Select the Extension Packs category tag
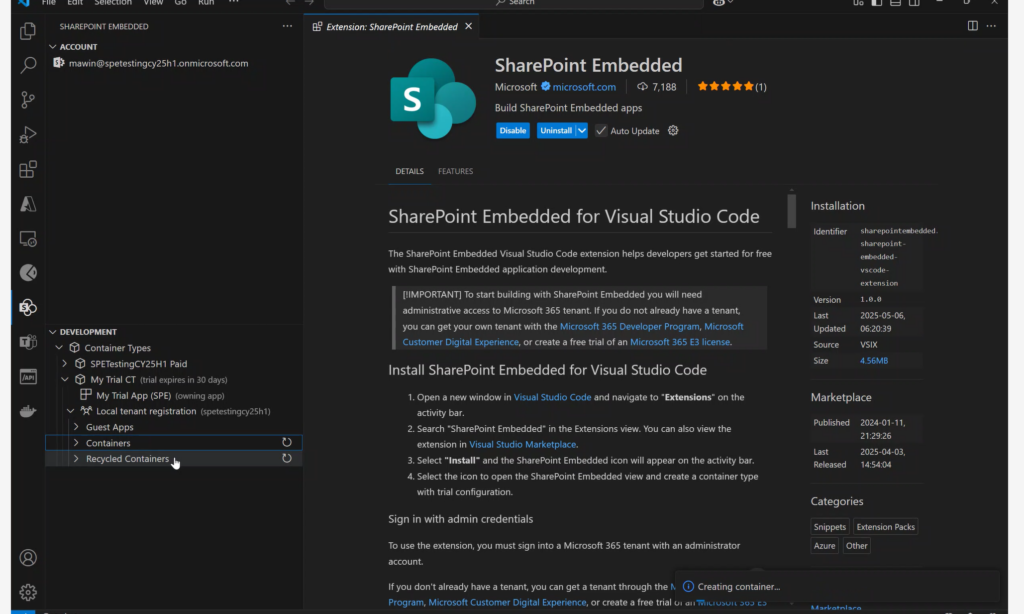 (x=886, y=526)
